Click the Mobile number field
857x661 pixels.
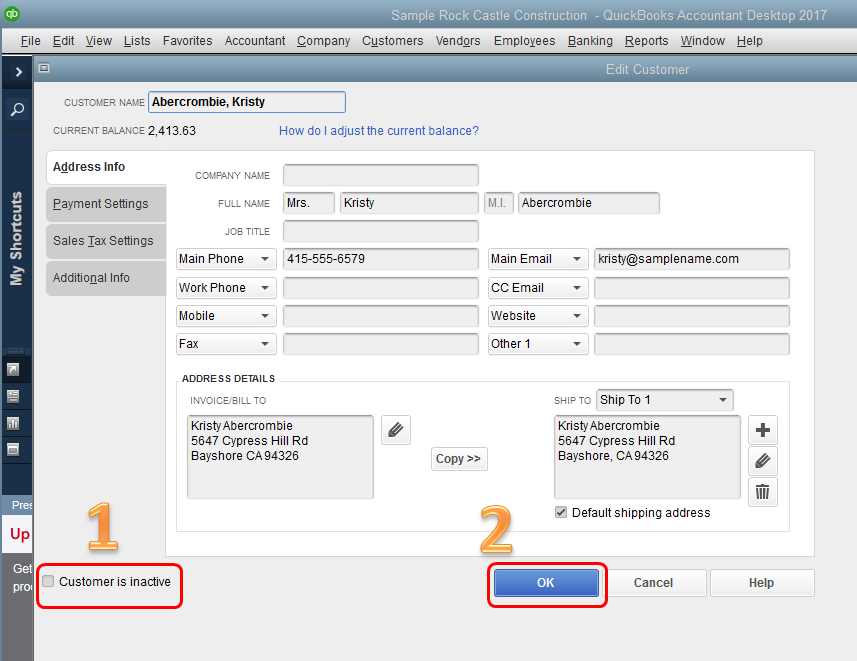coord(381,315)
